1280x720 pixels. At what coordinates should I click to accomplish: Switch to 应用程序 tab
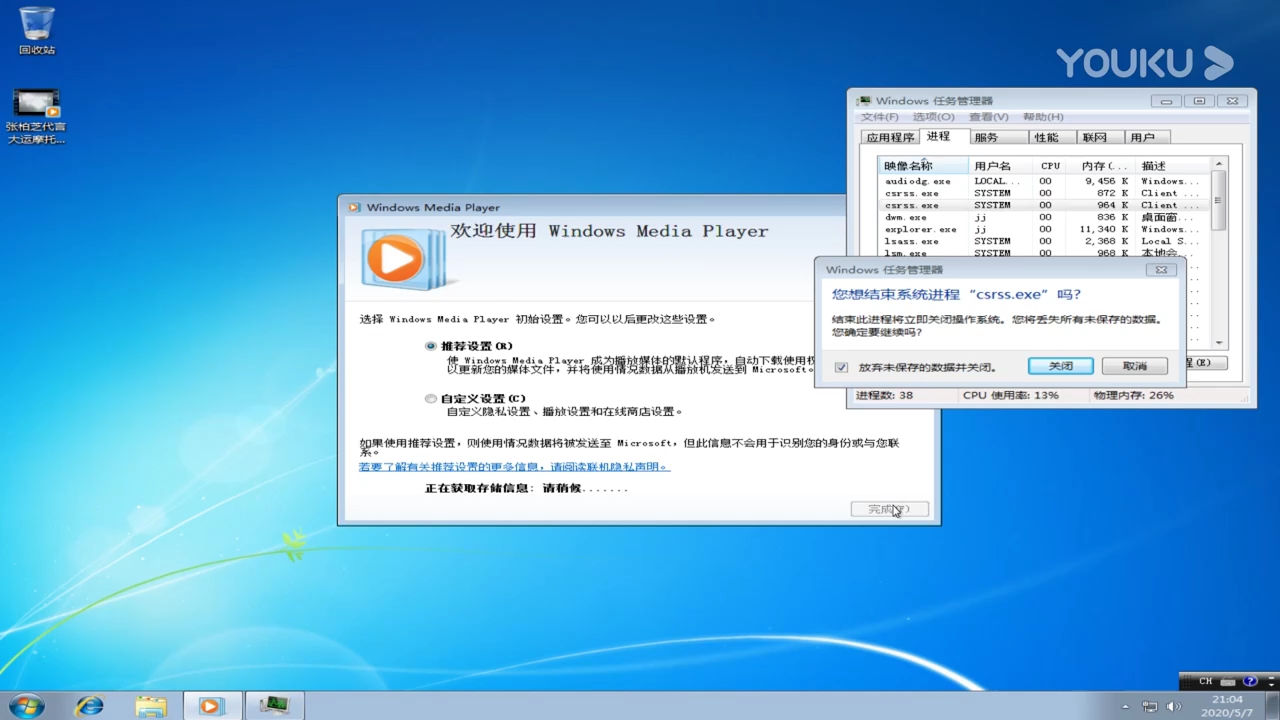pos(890,137)
